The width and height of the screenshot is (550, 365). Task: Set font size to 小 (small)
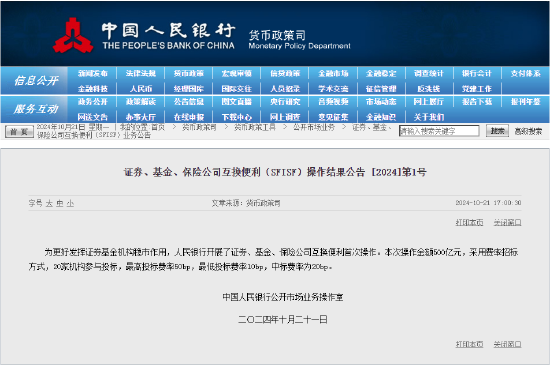[71, 203]
